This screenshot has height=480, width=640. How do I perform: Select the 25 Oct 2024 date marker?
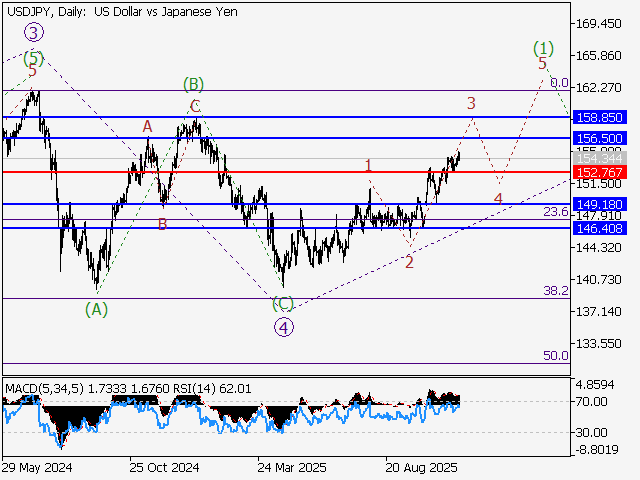click(163, 467)
